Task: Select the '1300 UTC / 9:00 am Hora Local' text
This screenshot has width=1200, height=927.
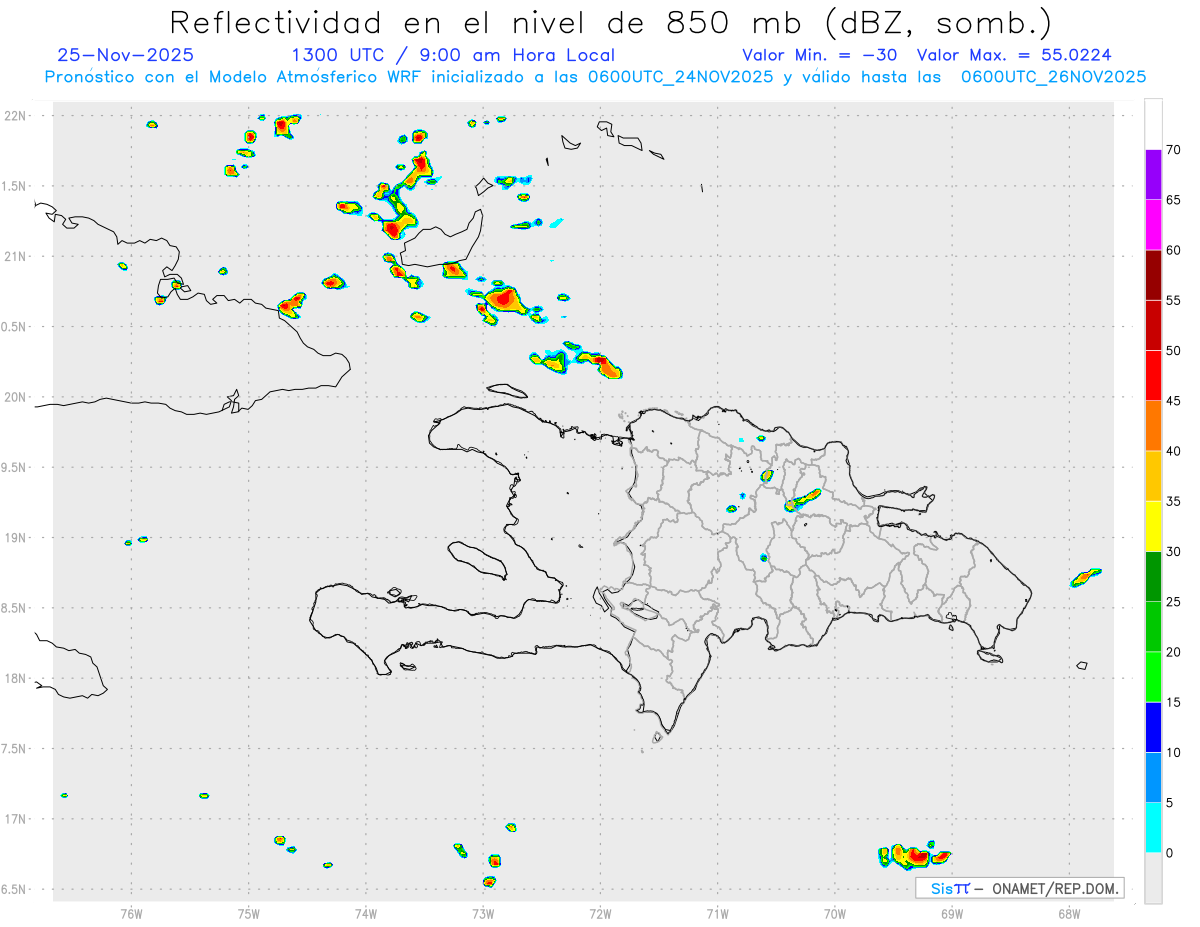Action: pos(453,55)
